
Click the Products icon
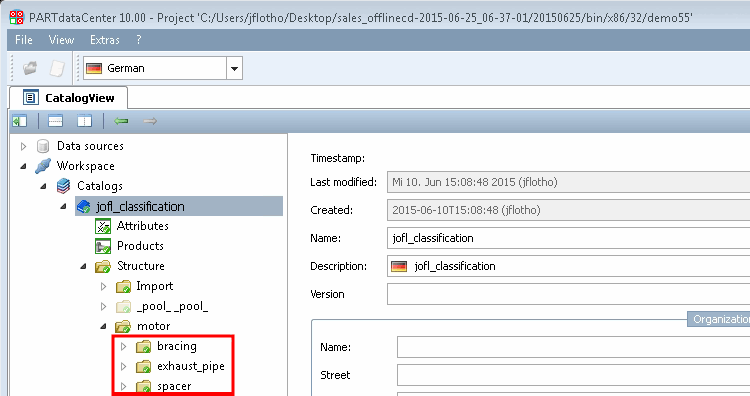pos(103,246)
